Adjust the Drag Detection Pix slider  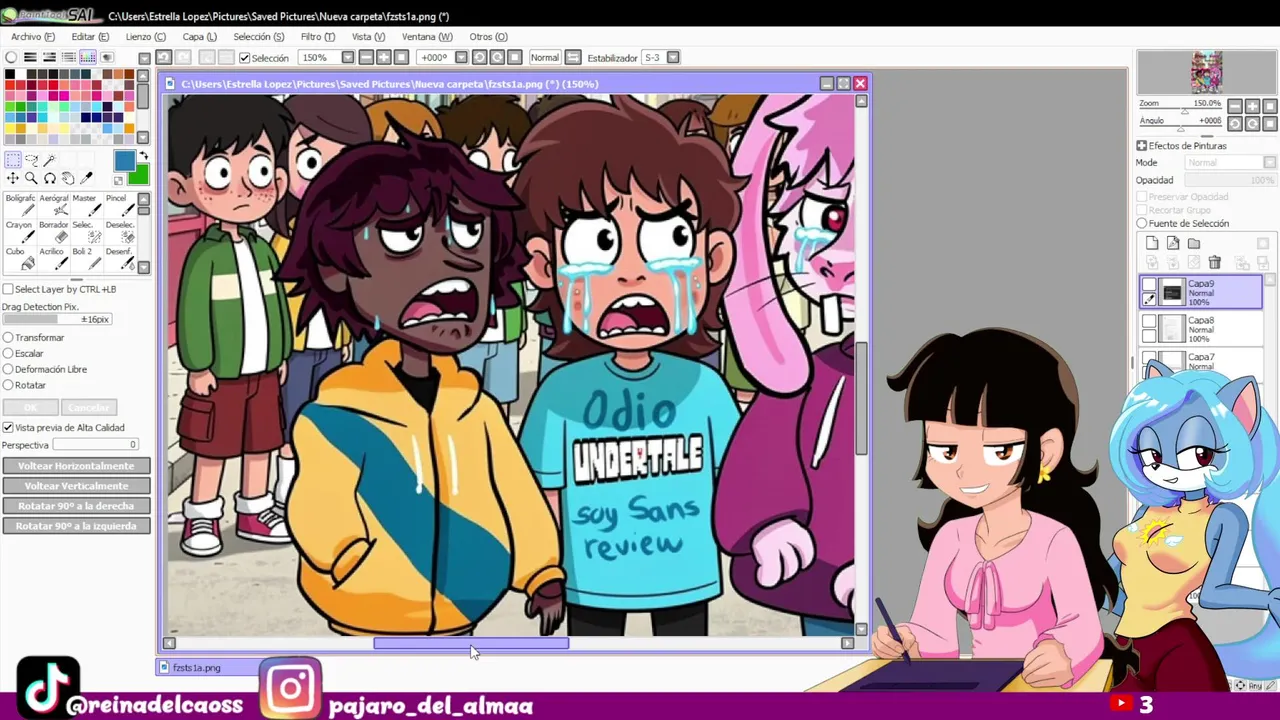pos(57,319)
